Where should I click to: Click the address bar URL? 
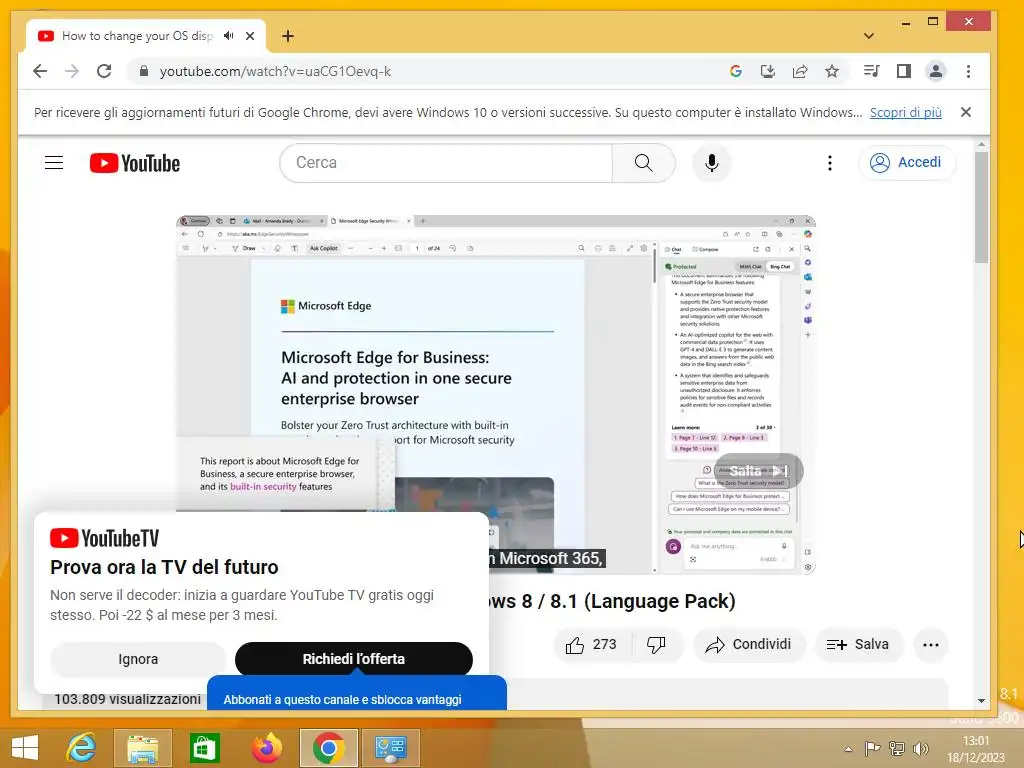276,71
